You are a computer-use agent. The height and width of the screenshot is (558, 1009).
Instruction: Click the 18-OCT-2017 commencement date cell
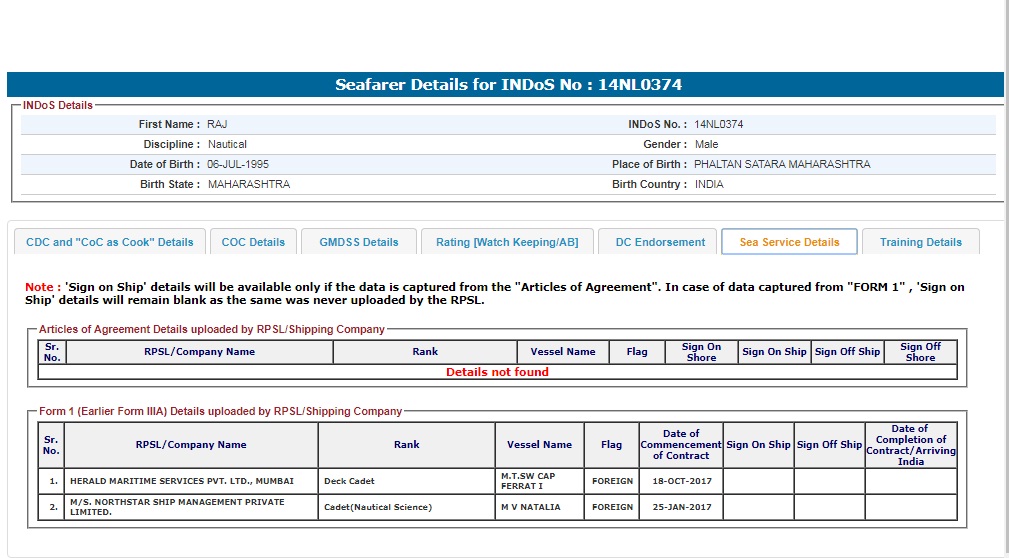(x=680, y=481)
